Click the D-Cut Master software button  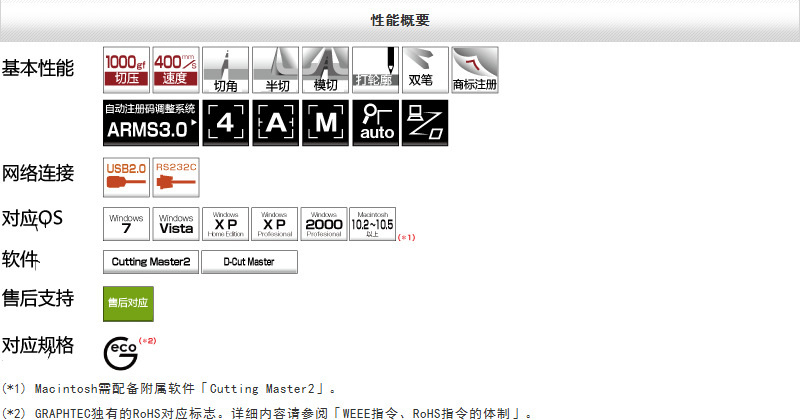coord(249,262)
